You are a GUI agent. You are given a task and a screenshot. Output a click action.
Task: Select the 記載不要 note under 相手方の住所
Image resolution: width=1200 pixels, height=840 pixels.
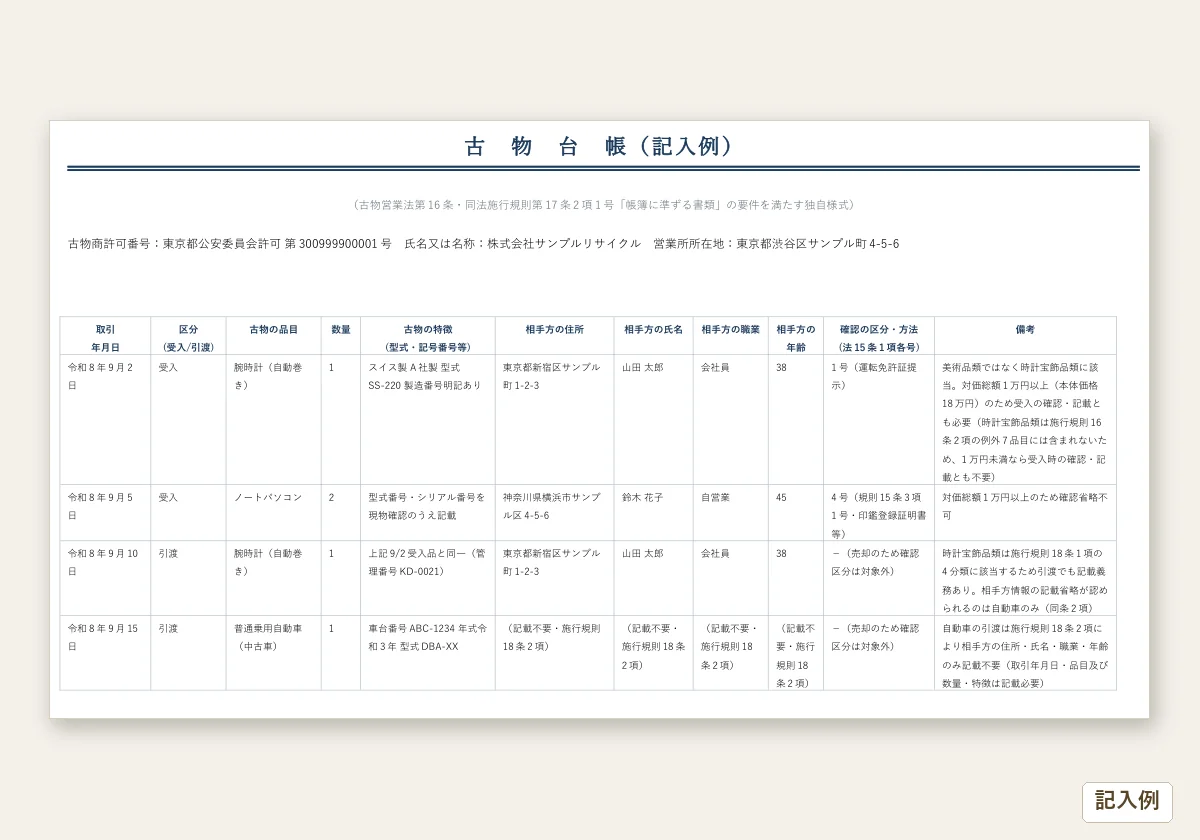pyautogui.click(x=554, y=652)
